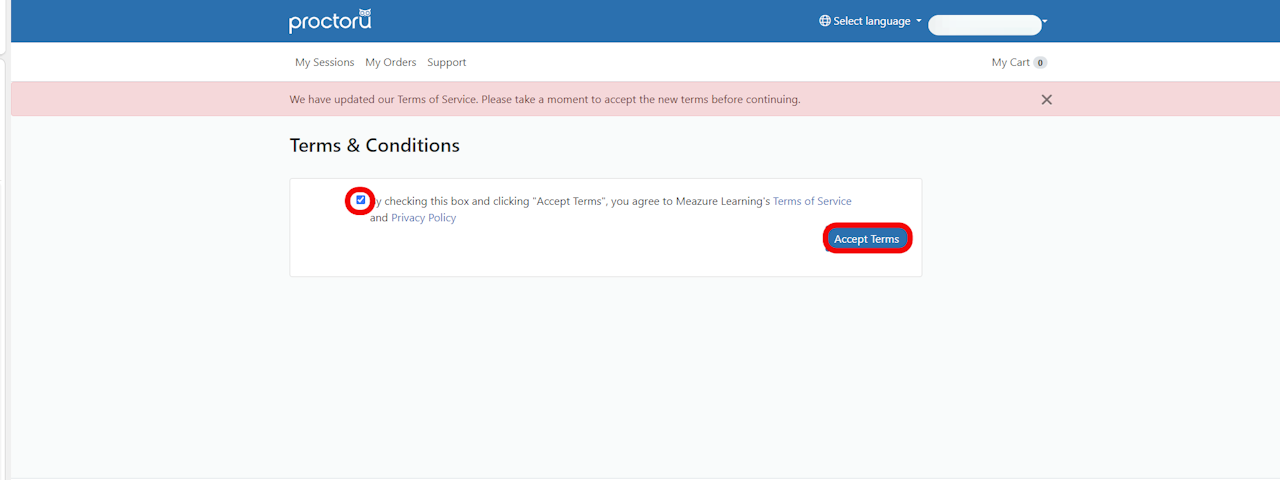Expand the user account menu caret
The image size is (1280, 480).
tap(1044, 21)
